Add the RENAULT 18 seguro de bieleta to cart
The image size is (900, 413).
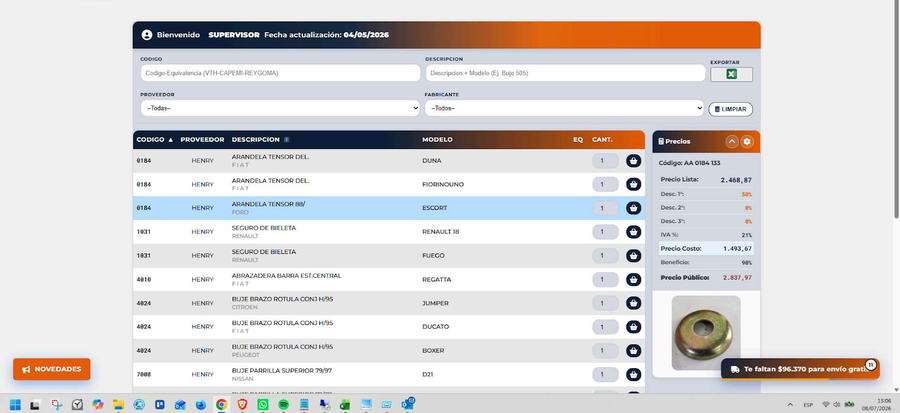coord(633,232)
